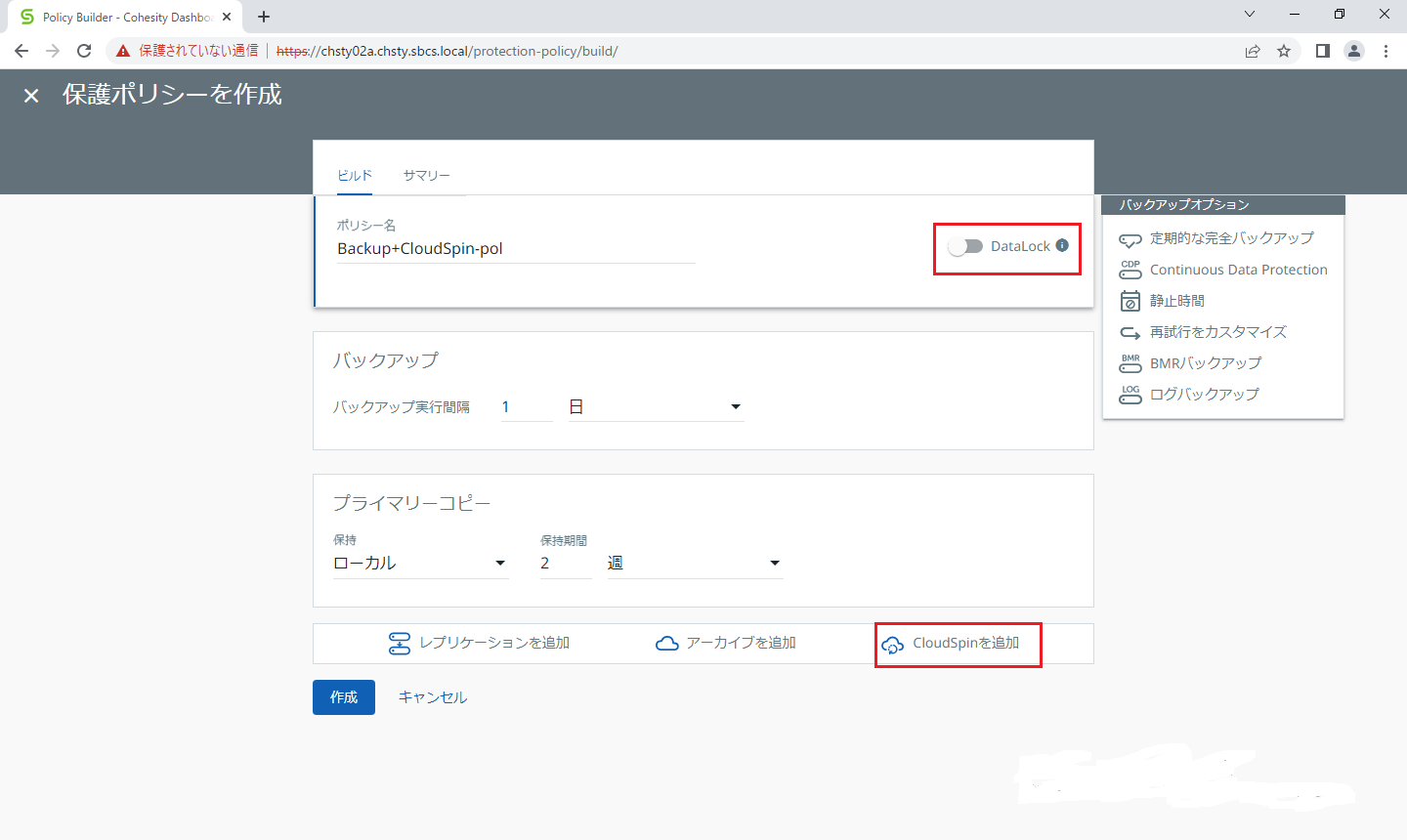The height and width of the screenshot is (840, 1407).
Task: Select 定期的な完全バックアップ option
Action: 1216,238
